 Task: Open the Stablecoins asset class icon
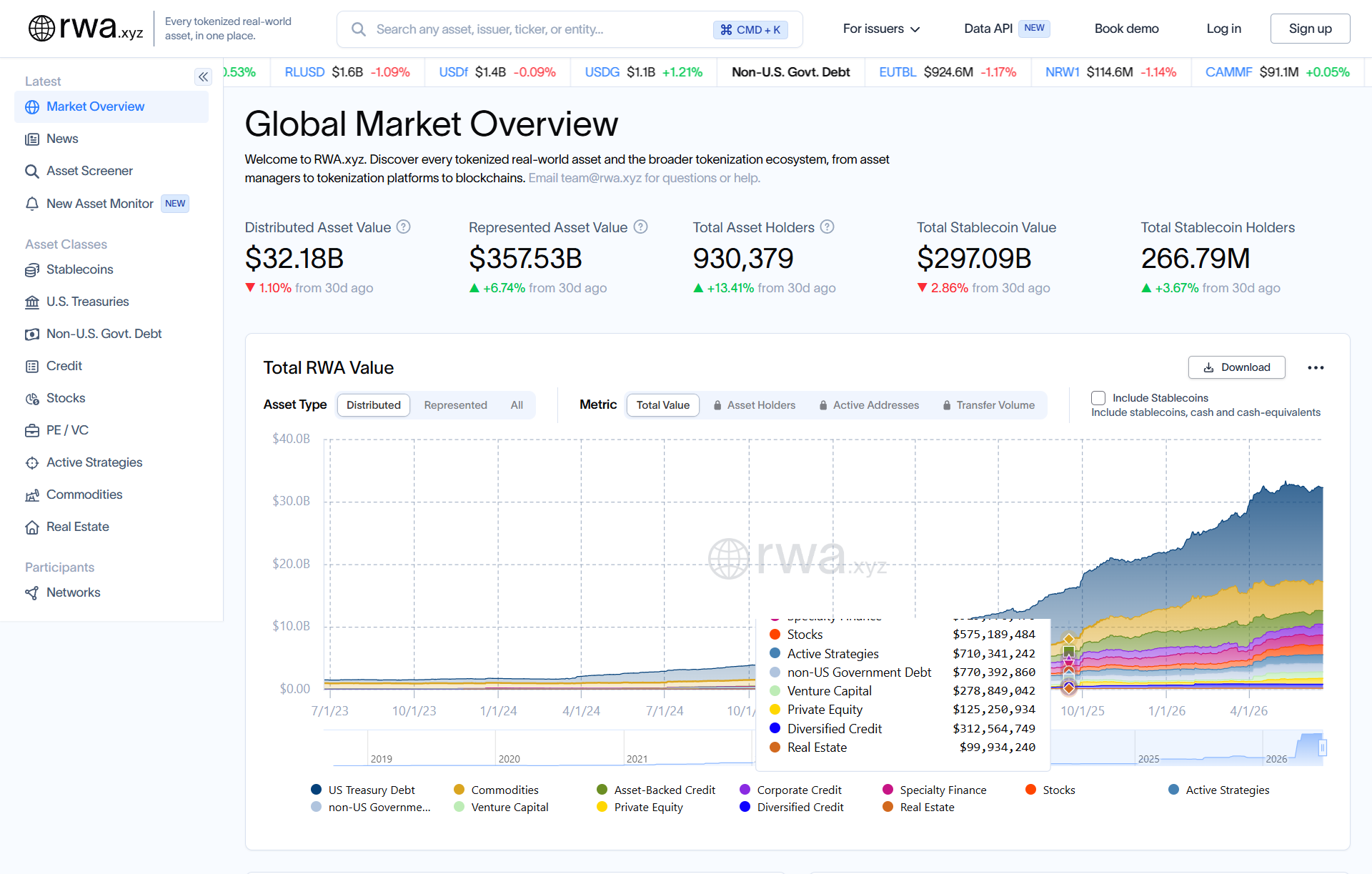click(32, 270)
